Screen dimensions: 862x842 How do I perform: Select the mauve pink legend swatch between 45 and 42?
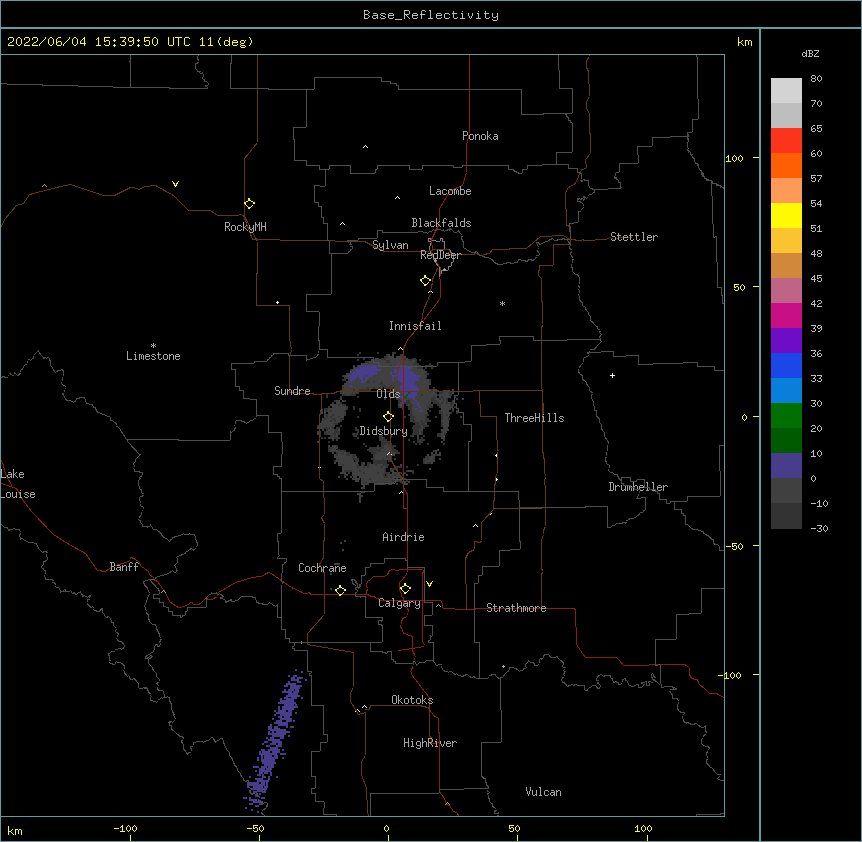tap(786, 290)
